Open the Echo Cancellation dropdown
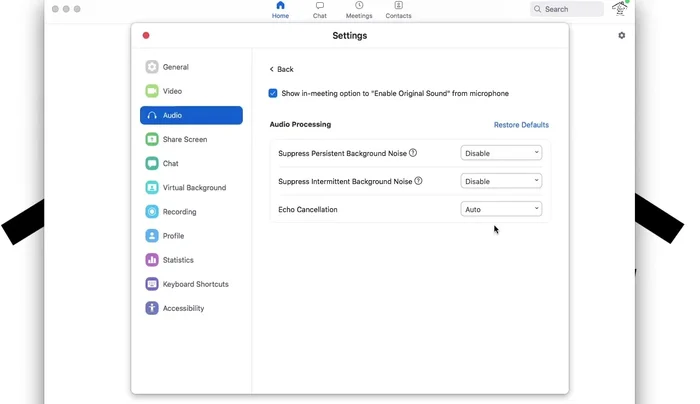Screen dimensions: 700x404 point(501,209)
